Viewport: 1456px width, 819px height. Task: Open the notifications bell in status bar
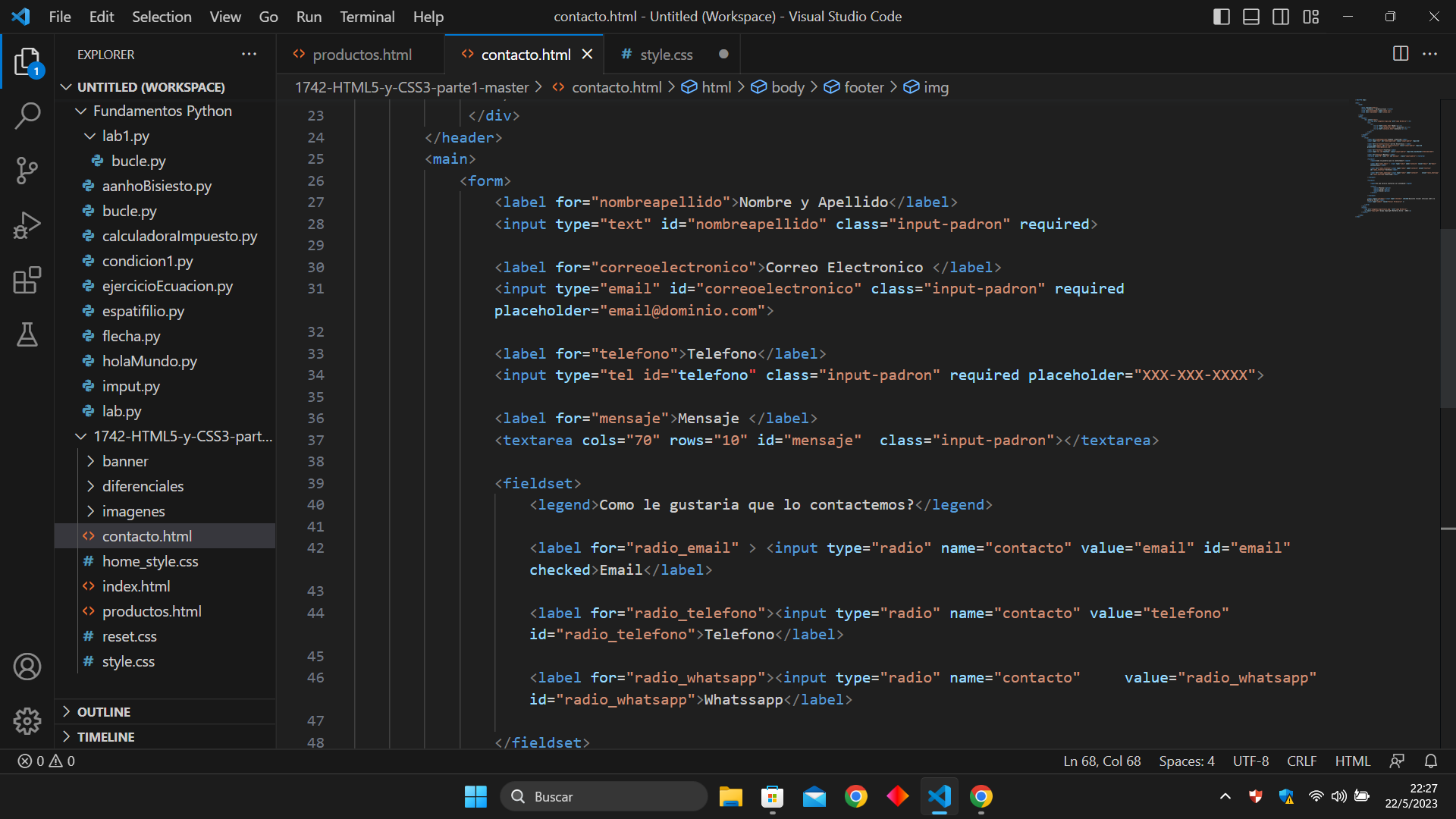pos(1431,761)
